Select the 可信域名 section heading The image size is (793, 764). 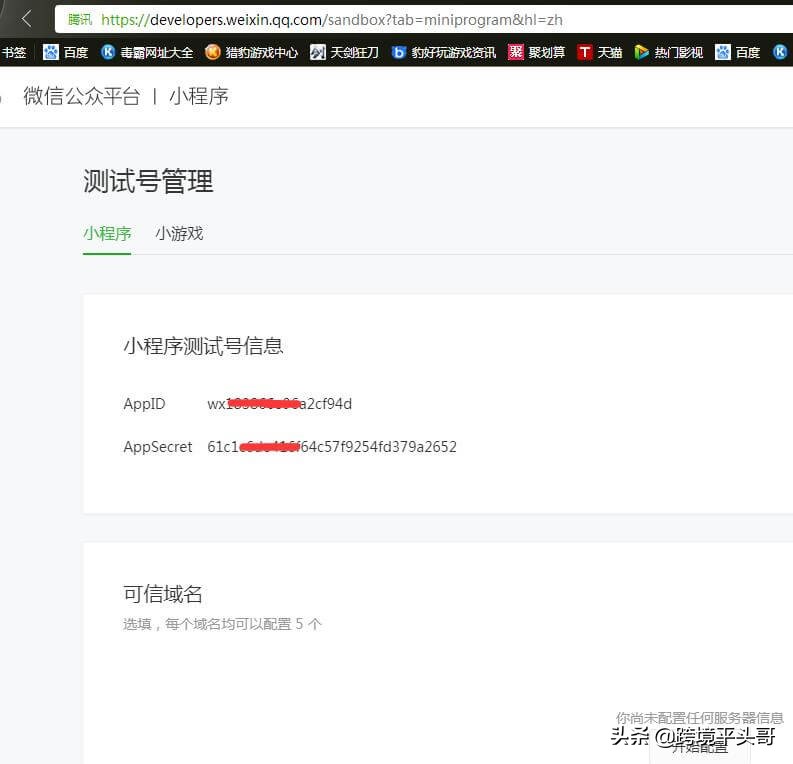tap(163, 594)
